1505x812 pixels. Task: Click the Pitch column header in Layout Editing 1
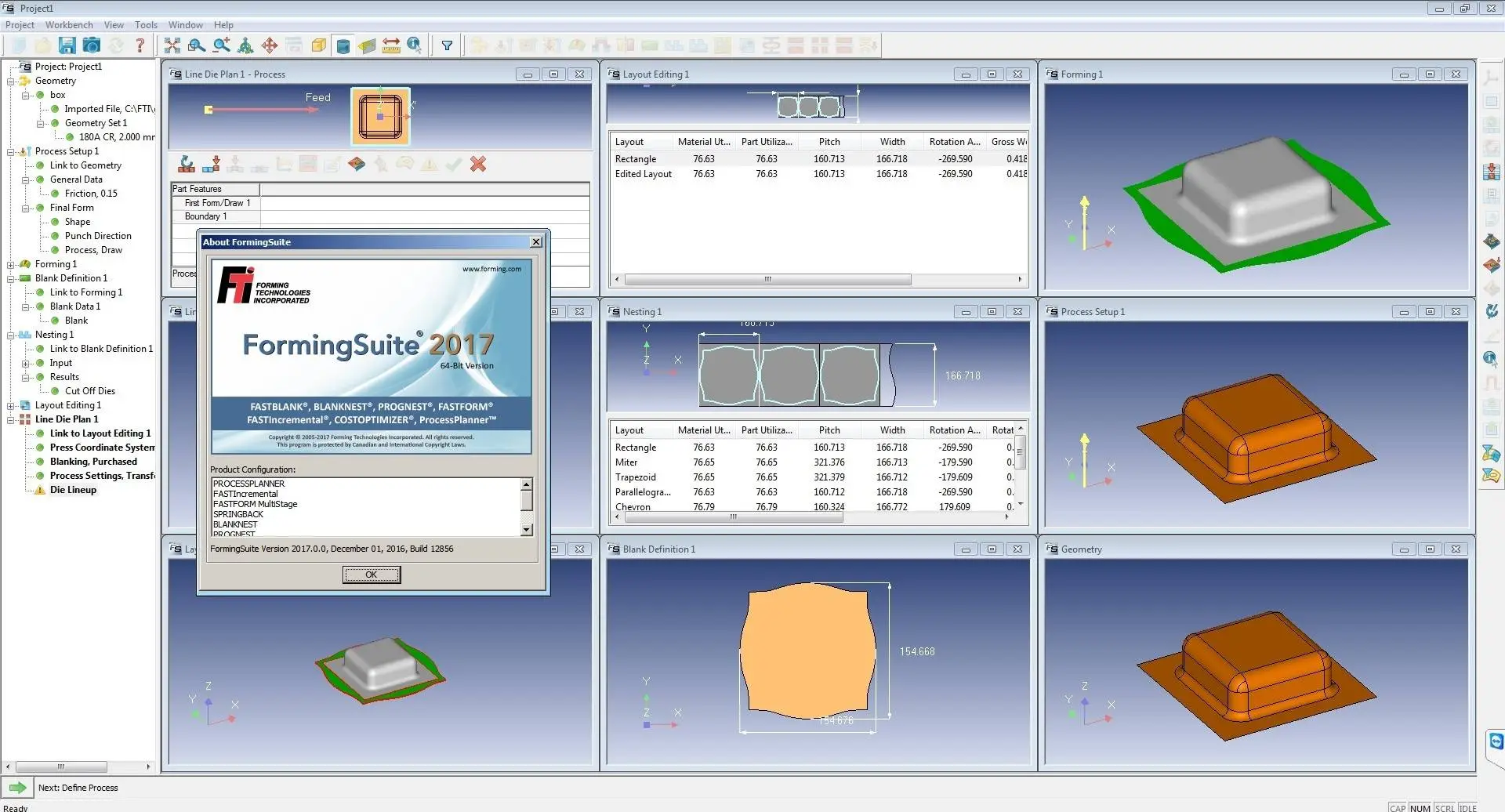(x=829, y=142)
